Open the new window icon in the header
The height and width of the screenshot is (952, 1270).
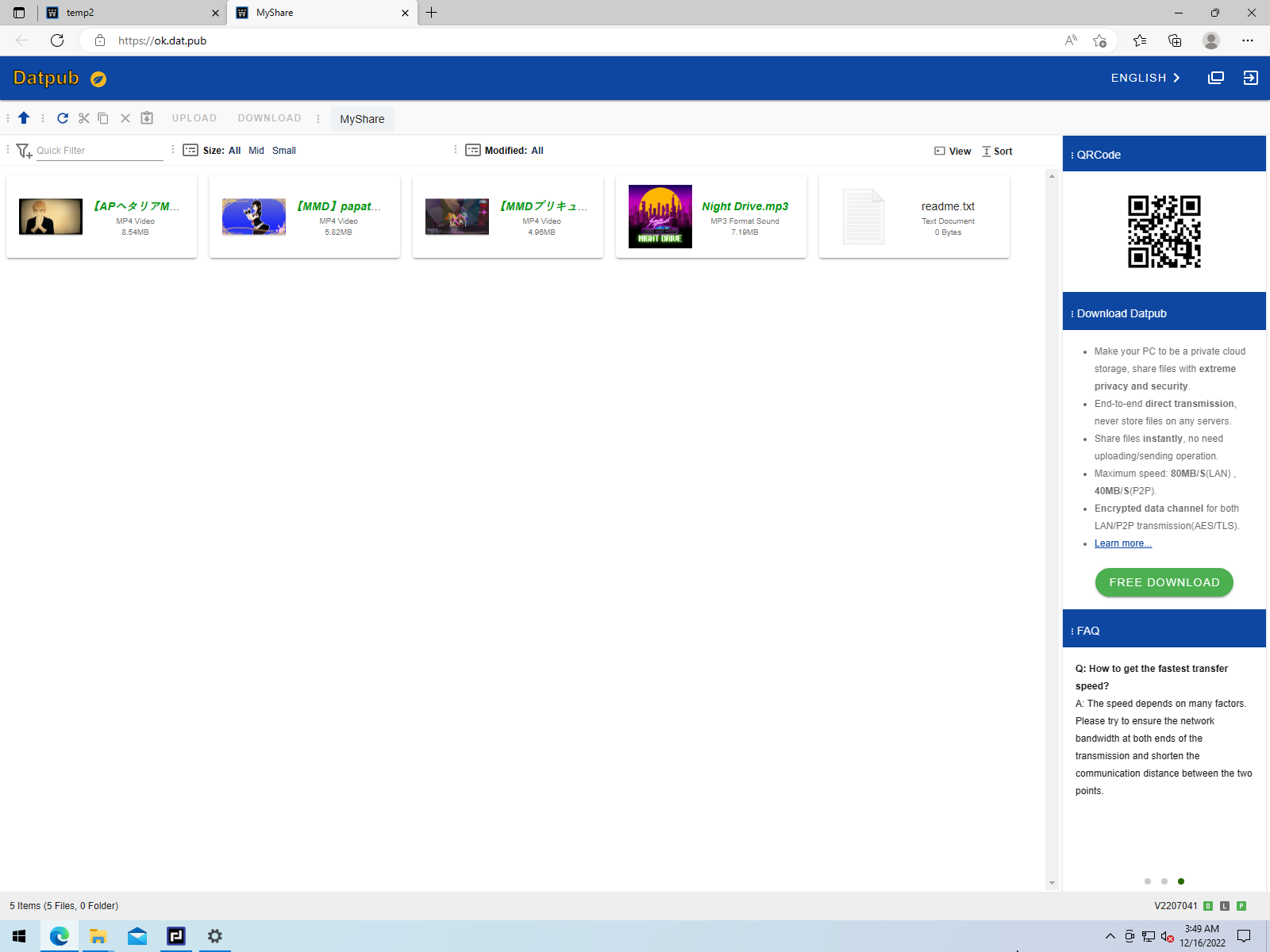coord(1216,78)
